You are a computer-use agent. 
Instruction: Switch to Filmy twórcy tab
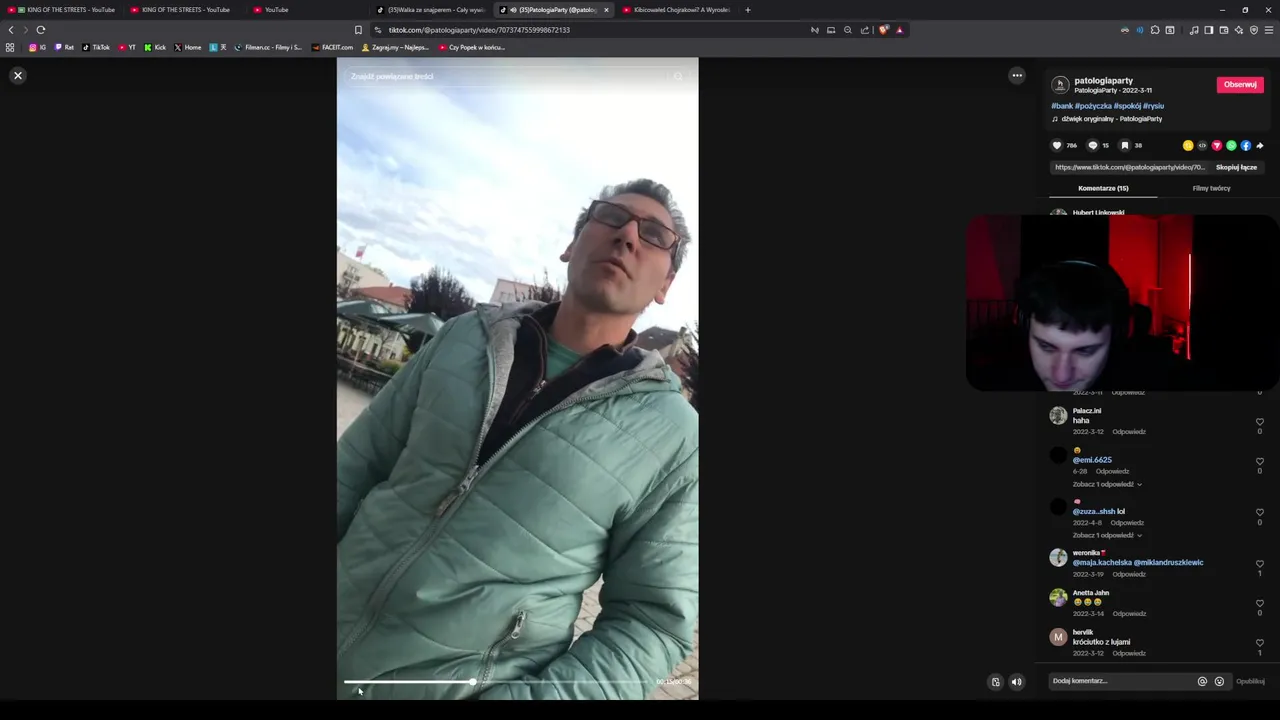pos(1211,188)
